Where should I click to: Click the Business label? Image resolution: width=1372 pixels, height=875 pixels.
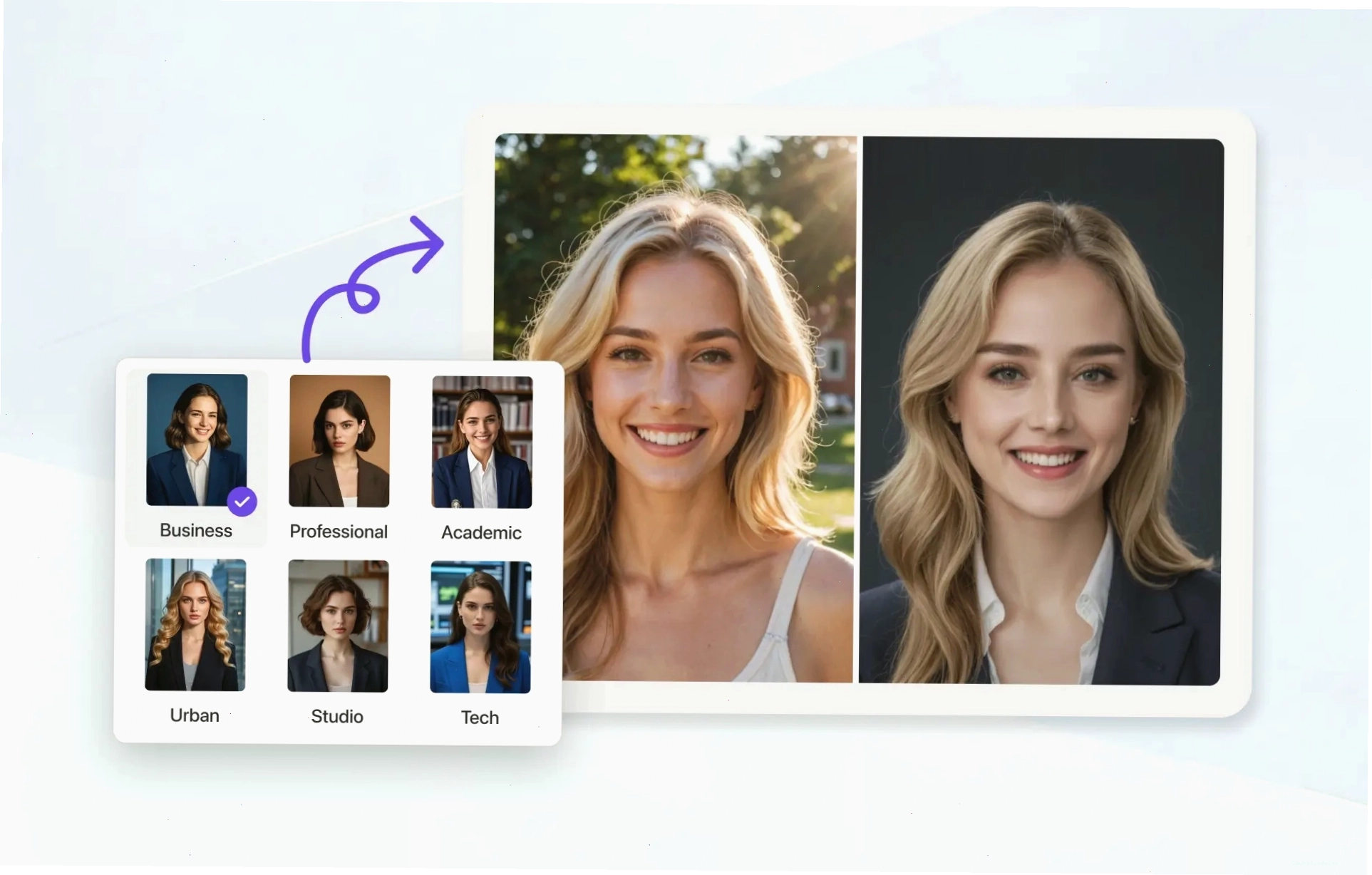coord(196,531)
